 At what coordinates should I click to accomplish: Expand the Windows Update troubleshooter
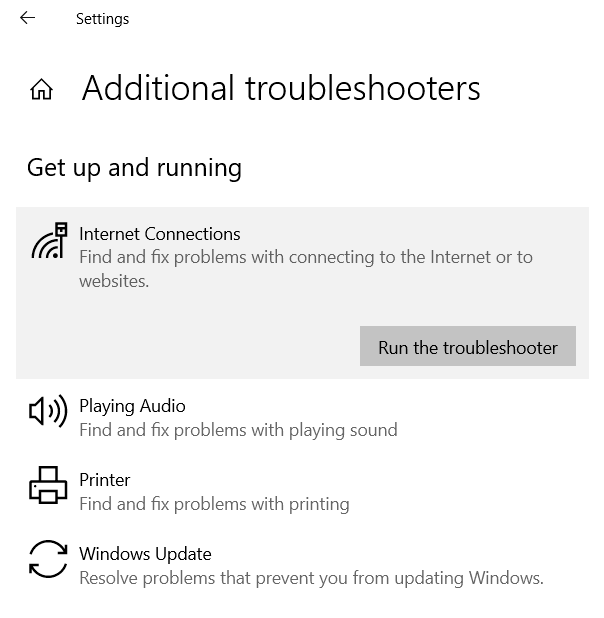(x=145, y=554)
